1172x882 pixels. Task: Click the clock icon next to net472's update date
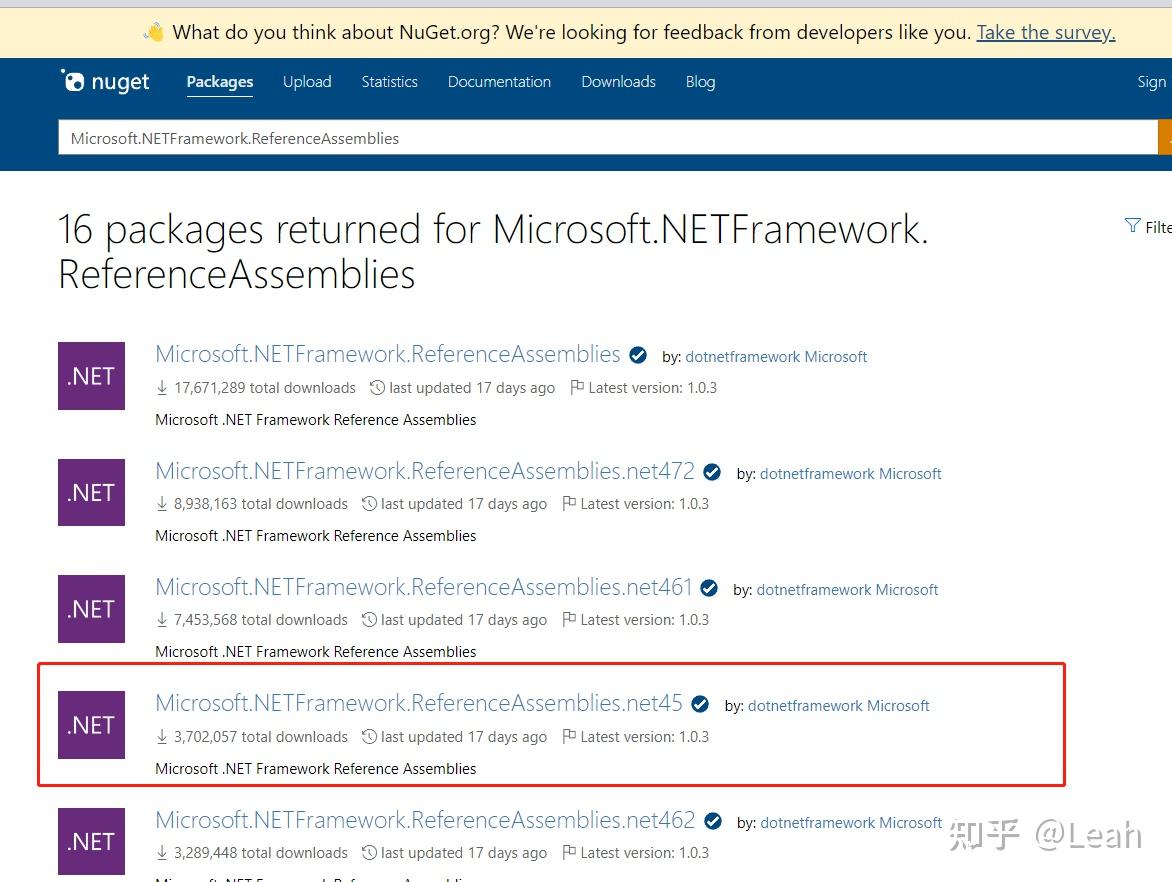coord(370,503)
